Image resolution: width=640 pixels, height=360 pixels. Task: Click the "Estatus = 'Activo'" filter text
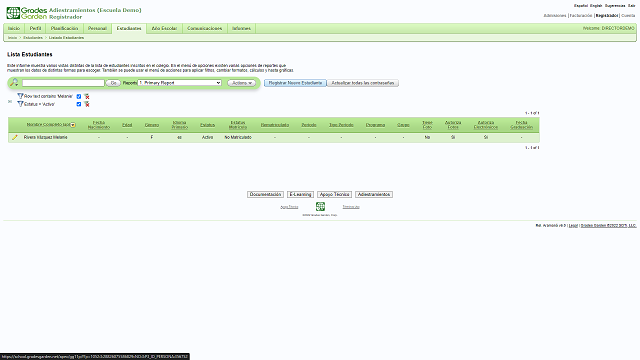tap(39, 104)
